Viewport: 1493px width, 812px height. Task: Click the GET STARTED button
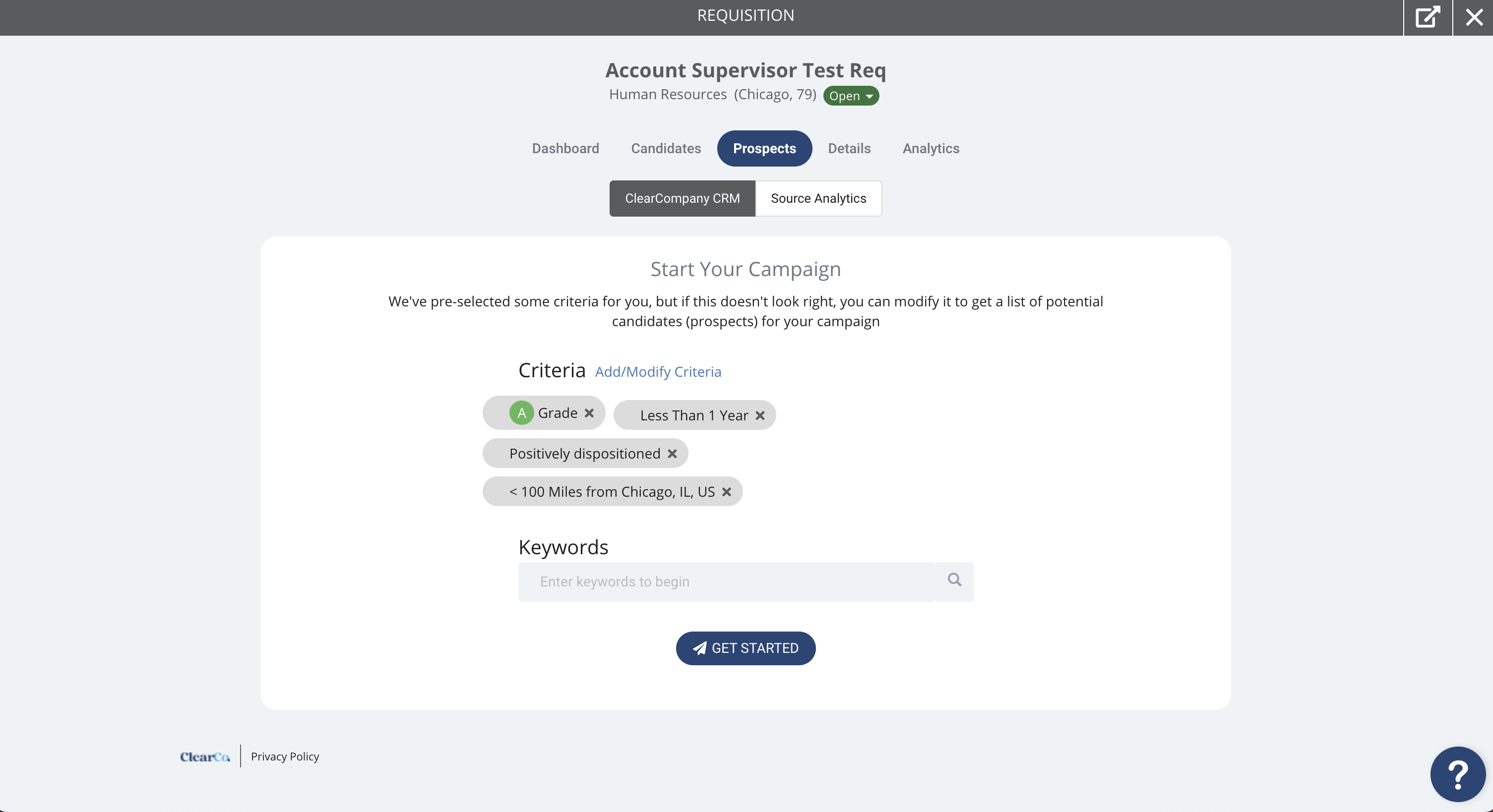[746, 648]
